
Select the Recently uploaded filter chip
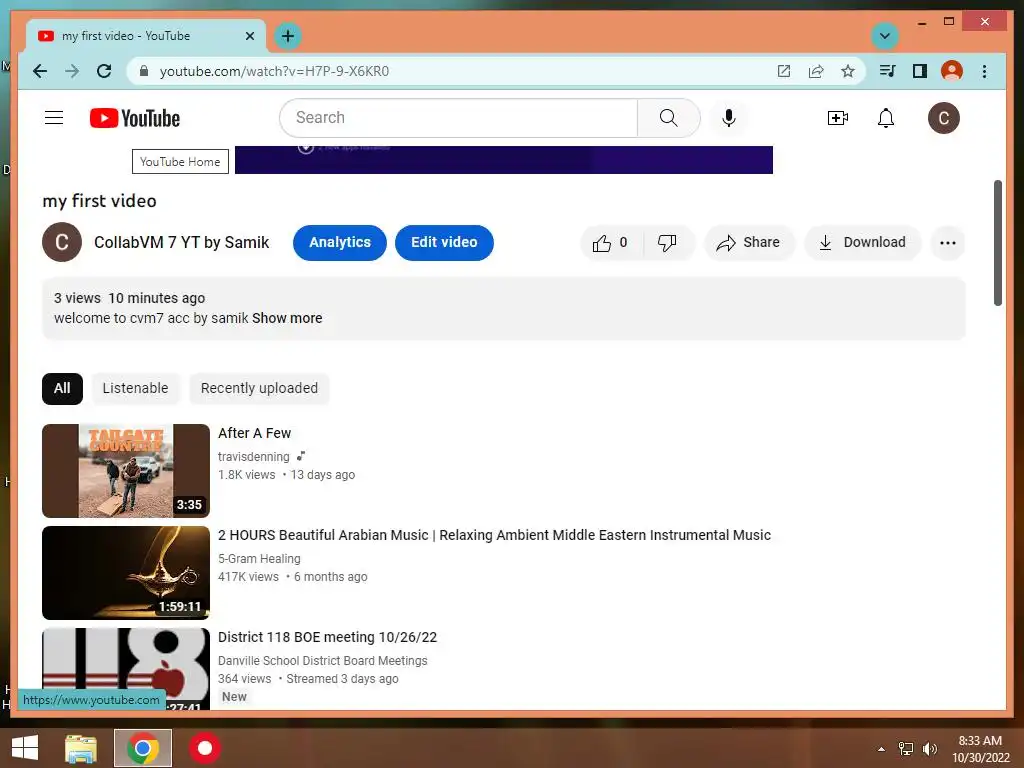pyautogui.click(x=259, y=389)
